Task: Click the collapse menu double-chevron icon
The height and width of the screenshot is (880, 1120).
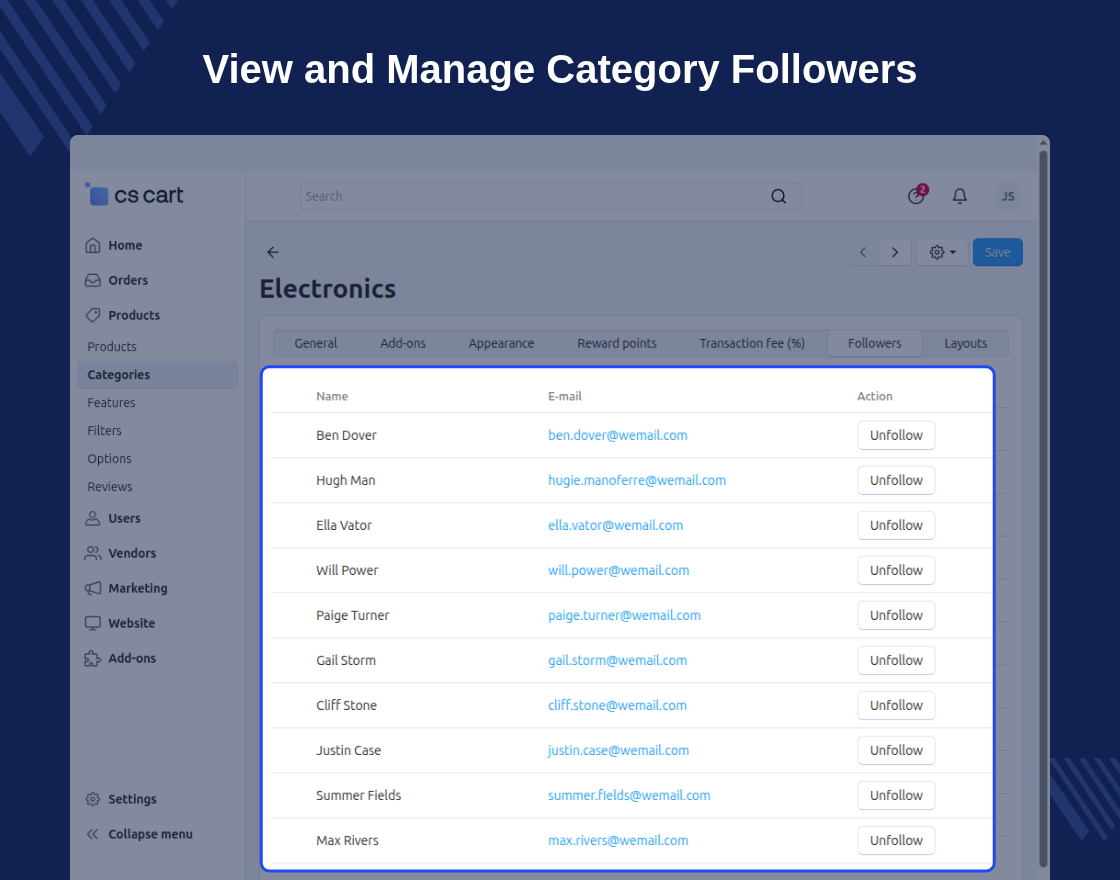Action: (x=93, y=834)
